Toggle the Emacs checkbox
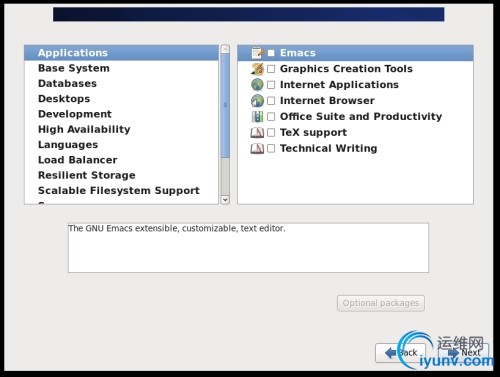The width and height of the screenshot is (500, 377). point(271,53)
